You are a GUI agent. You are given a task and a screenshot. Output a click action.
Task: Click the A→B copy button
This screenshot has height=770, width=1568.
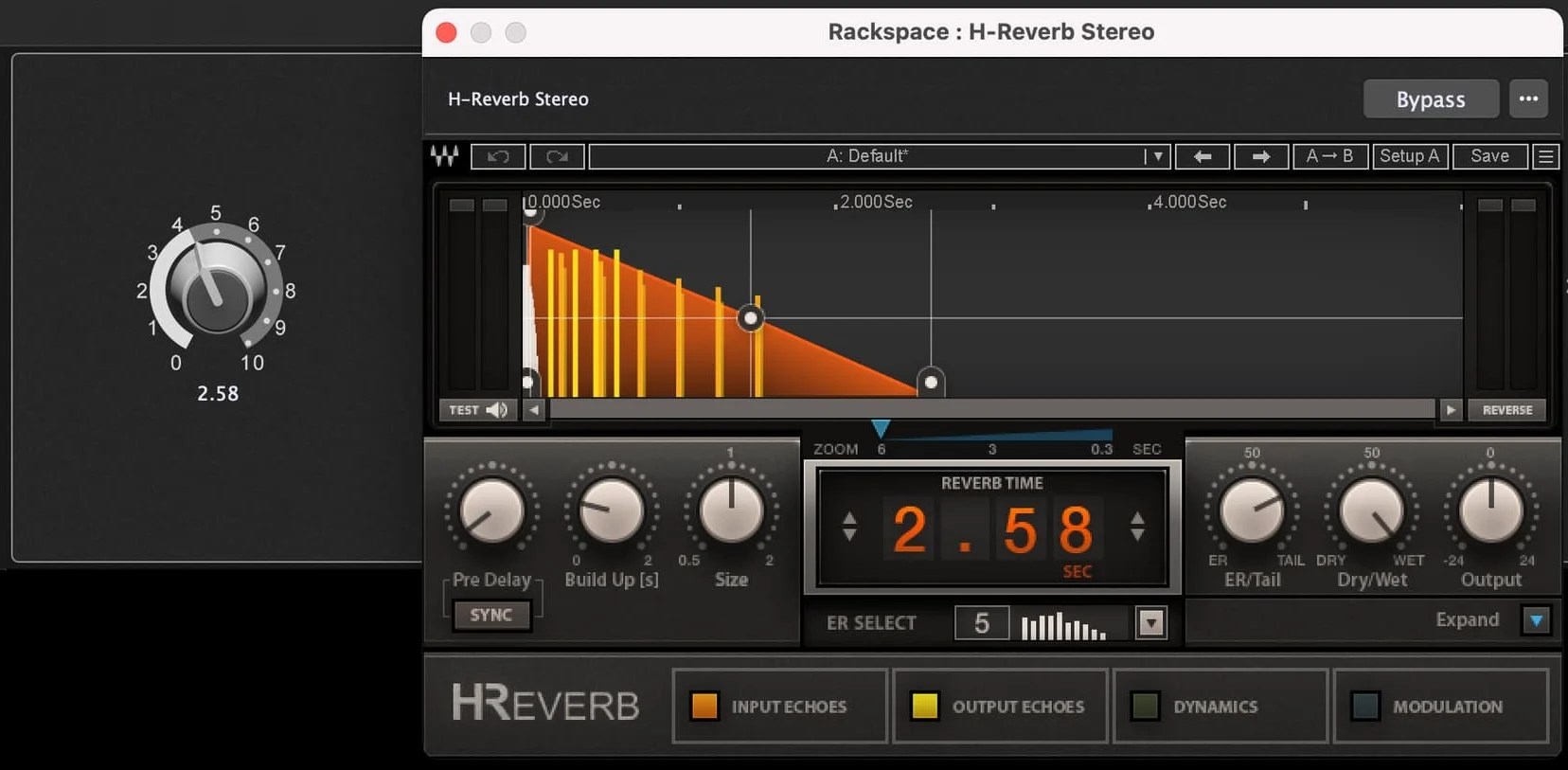point(1330,156)
